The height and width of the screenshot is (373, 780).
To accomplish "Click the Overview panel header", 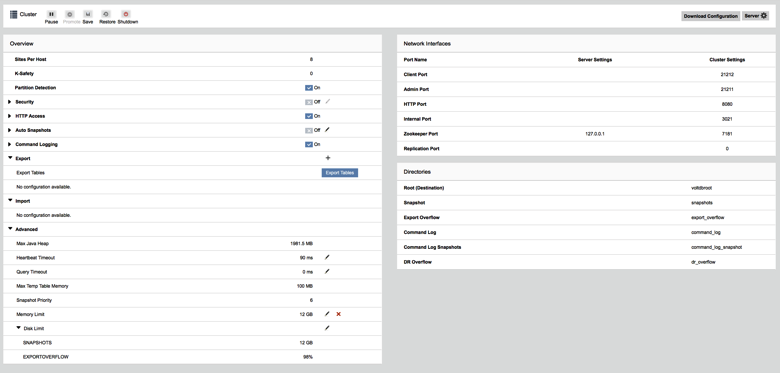I will tap(193, 44).
